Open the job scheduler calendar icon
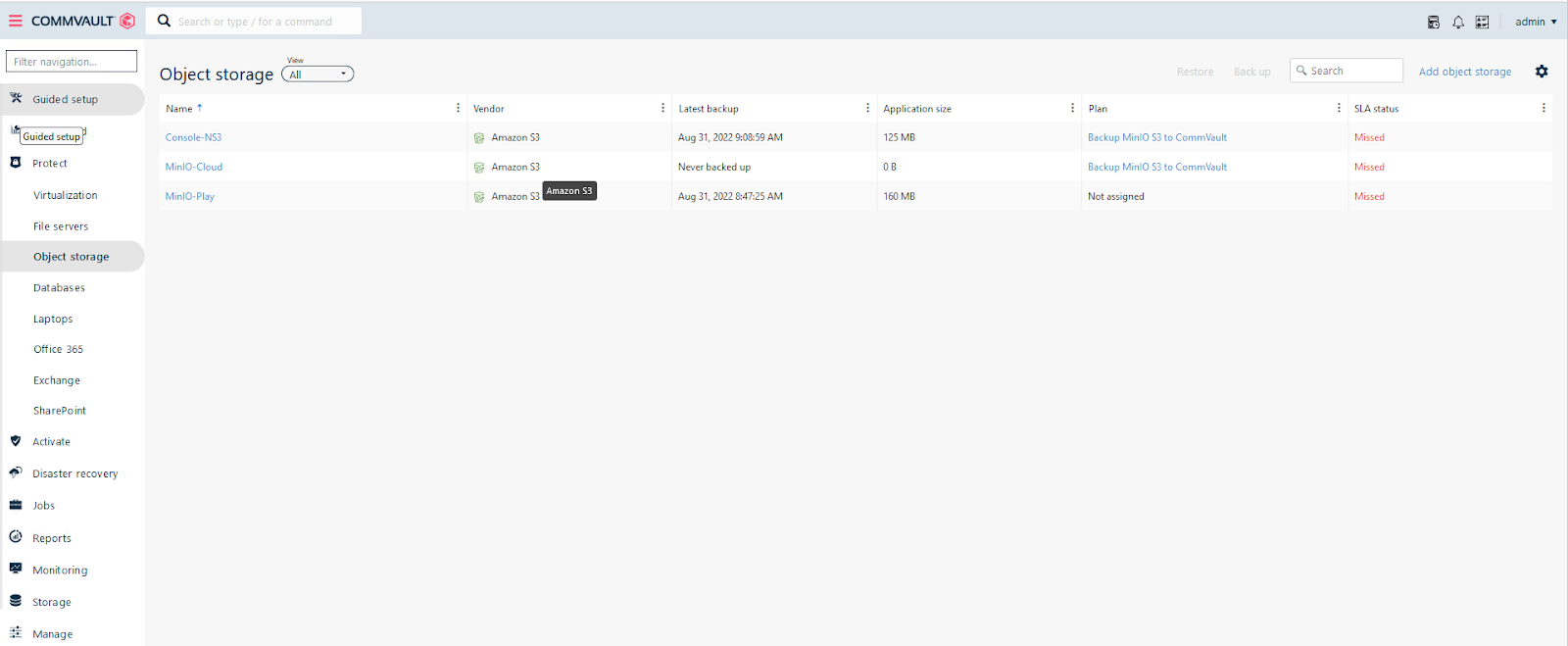 (x=1434, y=22)
